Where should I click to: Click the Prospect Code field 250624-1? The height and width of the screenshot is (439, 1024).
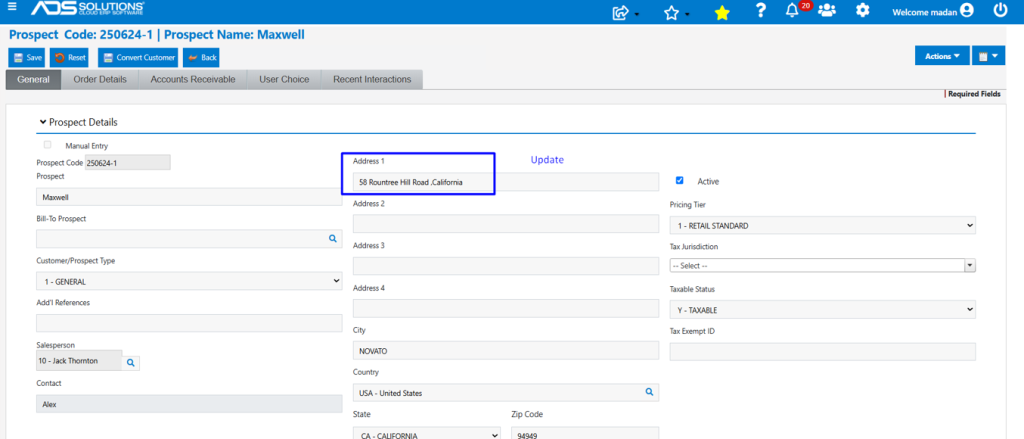pos(128,163)
